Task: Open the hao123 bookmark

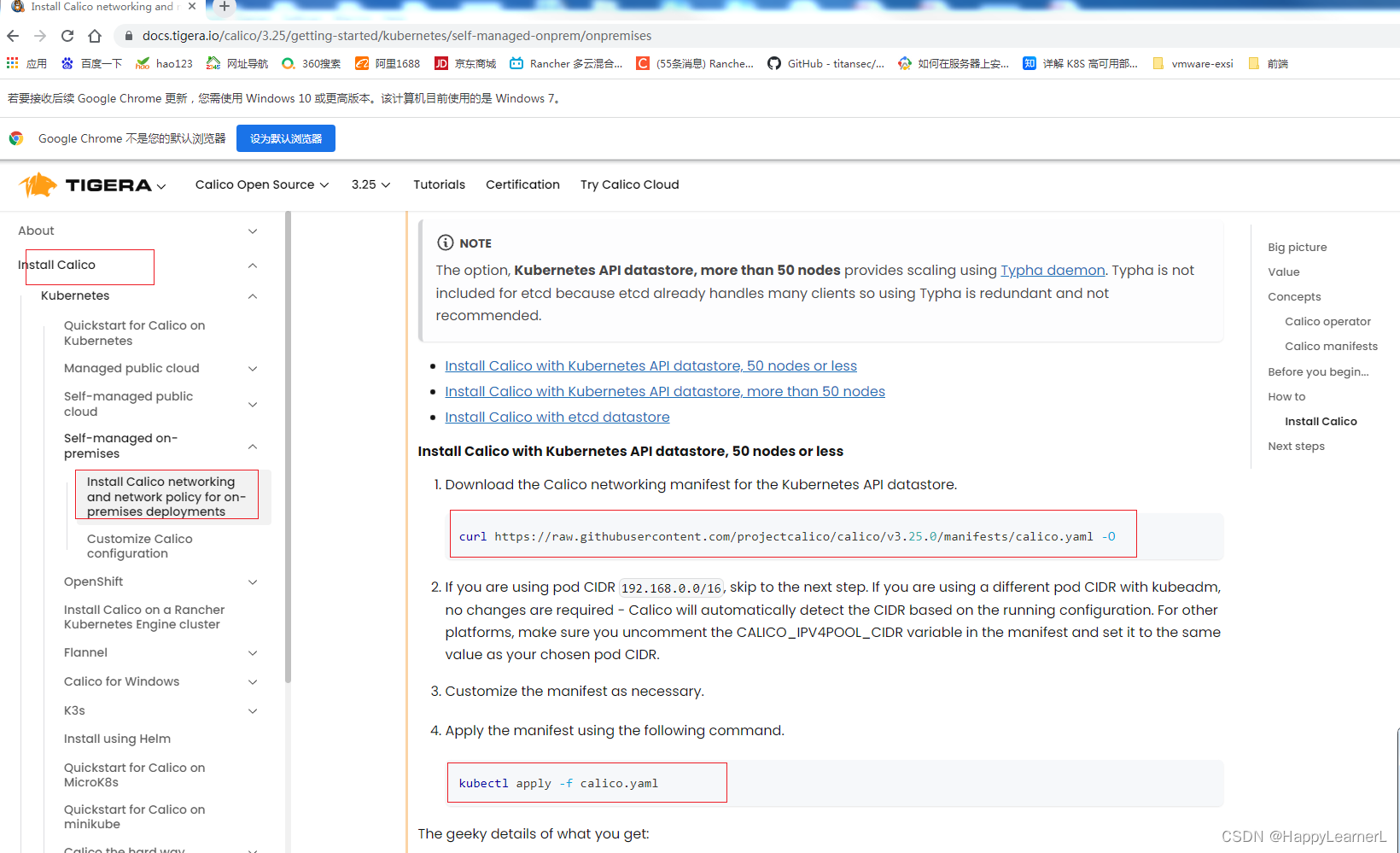Action: 164,63
